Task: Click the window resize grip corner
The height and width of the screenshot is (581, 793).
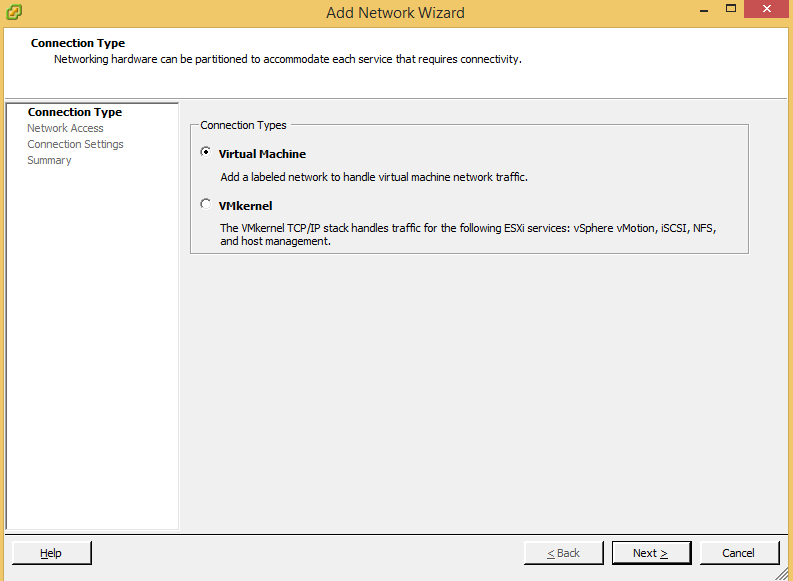Action: click(782, 573)
